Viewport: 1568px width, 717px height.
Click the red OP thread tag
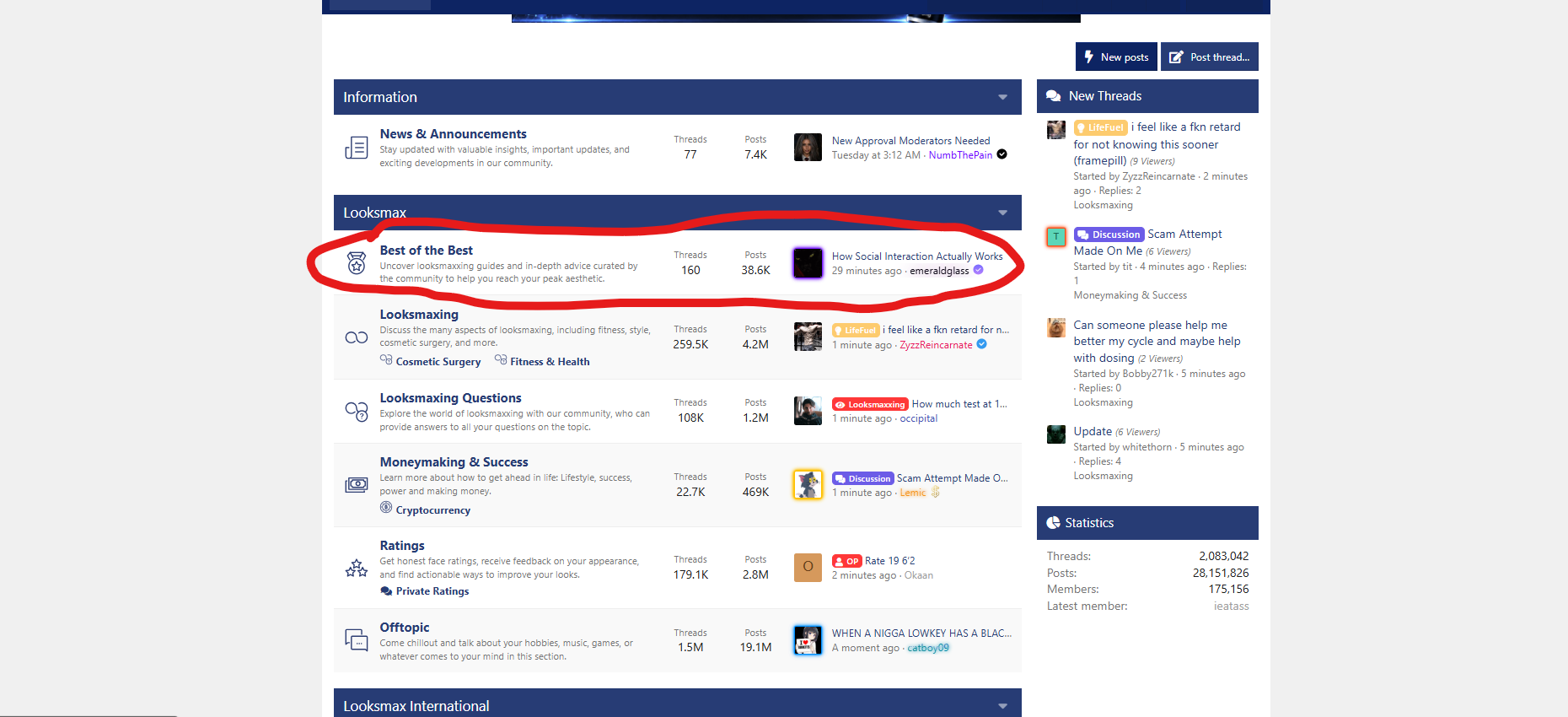click(x=846, y=561)
